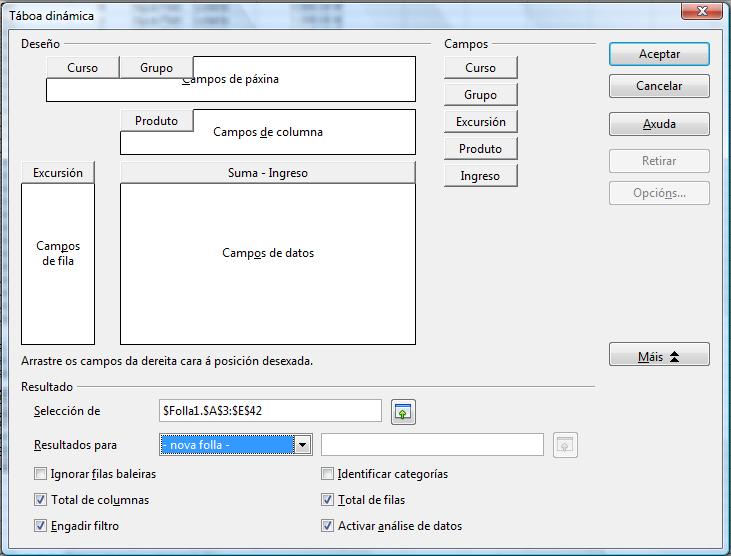731x556 pixels.
Task: Toggle Engadir filtro checkbox
Action: (x=41, y=526)
